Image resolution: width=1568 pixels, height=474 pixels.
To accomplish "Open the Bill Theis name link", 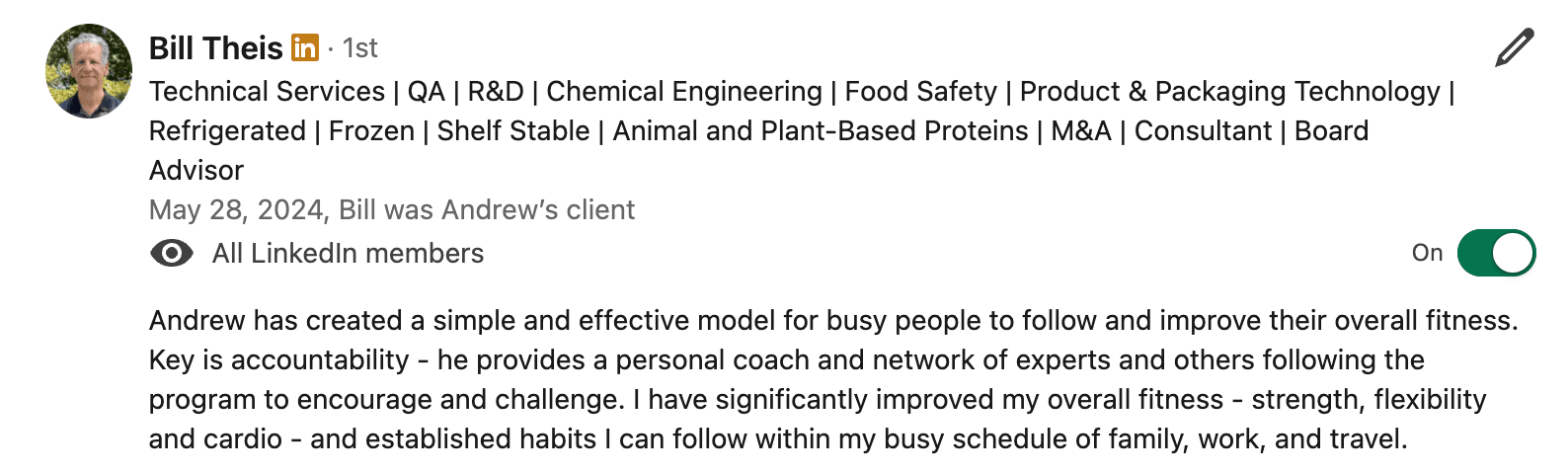I will [x=215, y=47].
